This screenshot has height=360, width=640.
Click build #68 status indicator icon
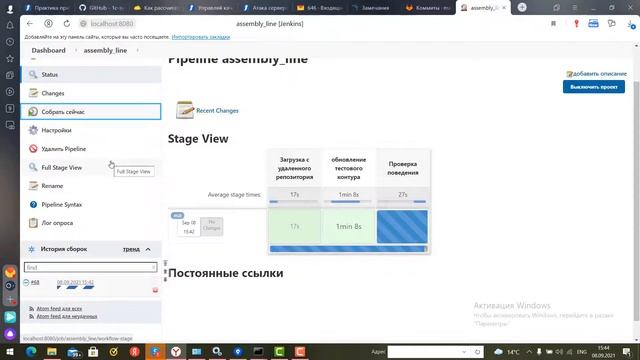point(26,282)
